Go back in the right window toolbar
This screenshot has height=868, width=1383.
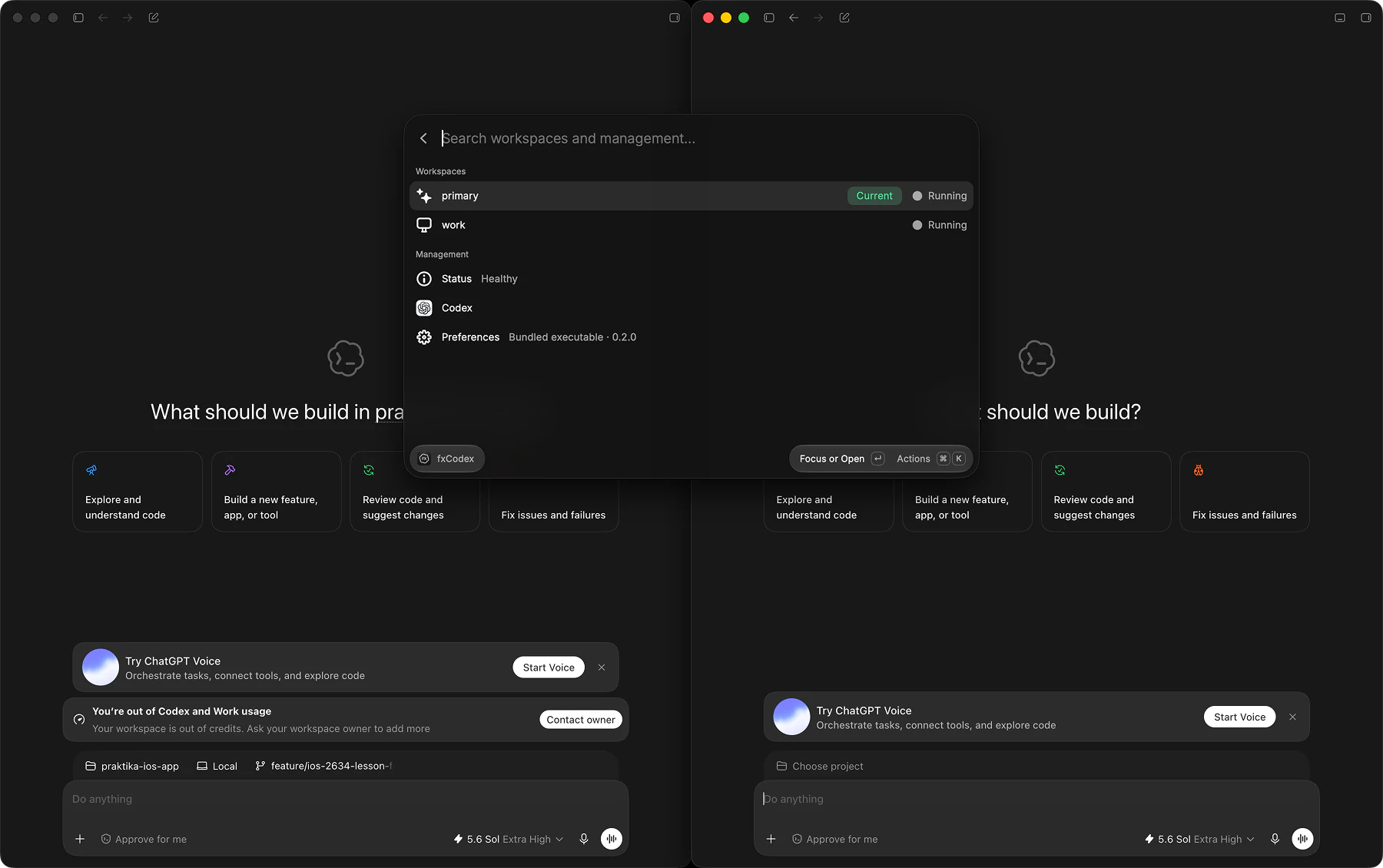click(x=794, y=18)
